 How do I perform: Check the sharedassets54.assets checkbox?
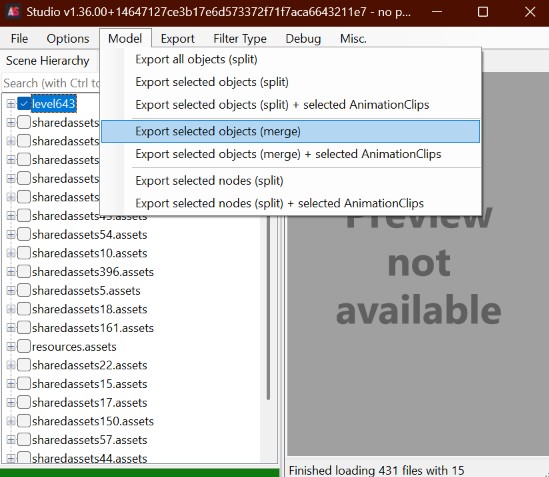[x=24, y=234]
